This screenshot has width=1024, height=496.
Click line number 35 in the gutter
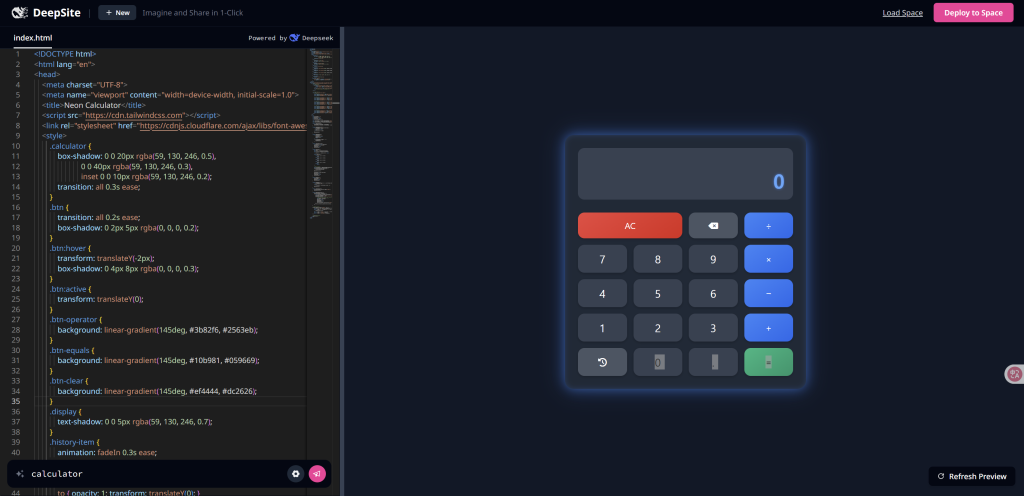coord(16,401)
